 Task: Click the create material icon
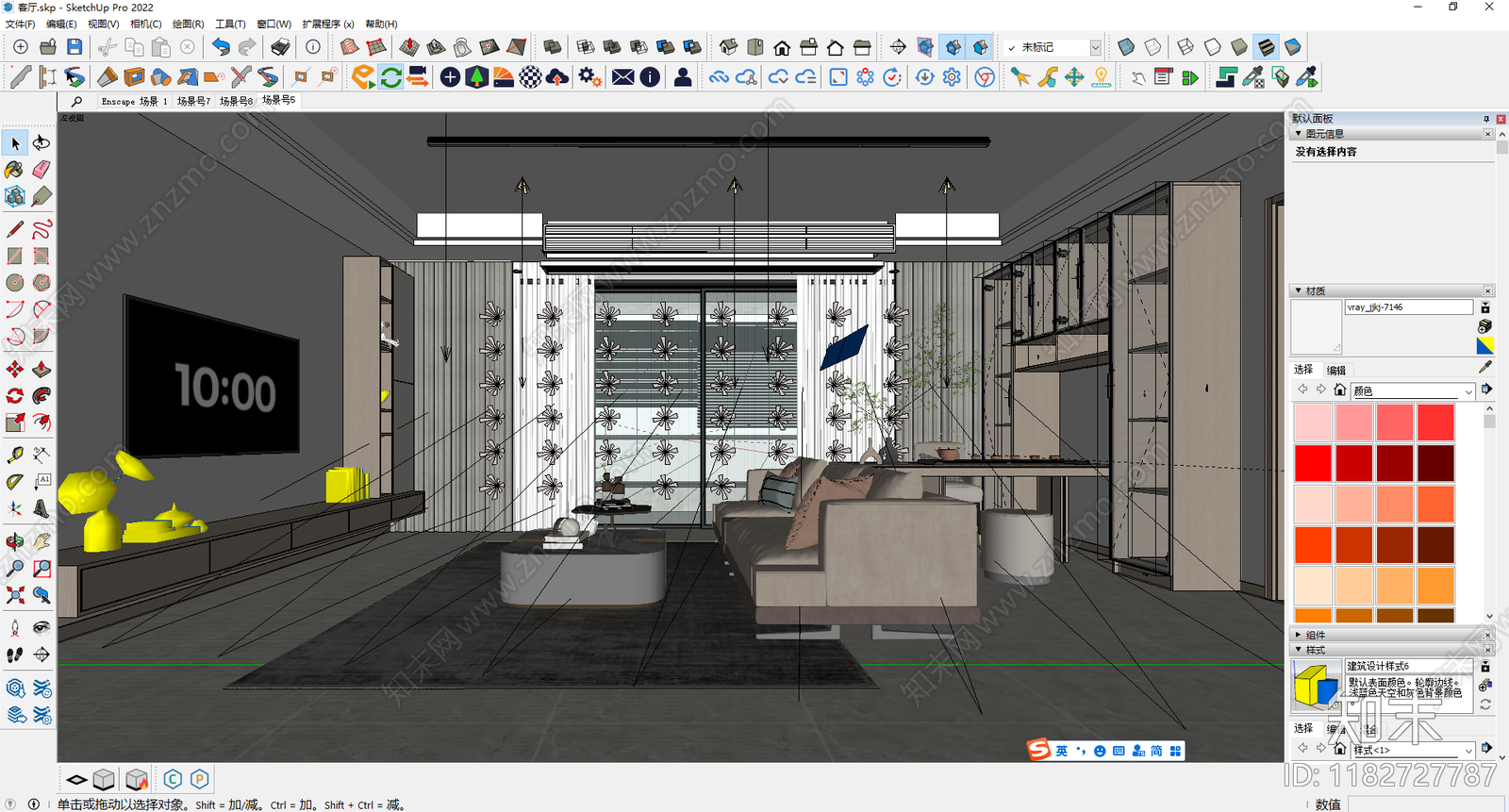(x=1485, y=326)
